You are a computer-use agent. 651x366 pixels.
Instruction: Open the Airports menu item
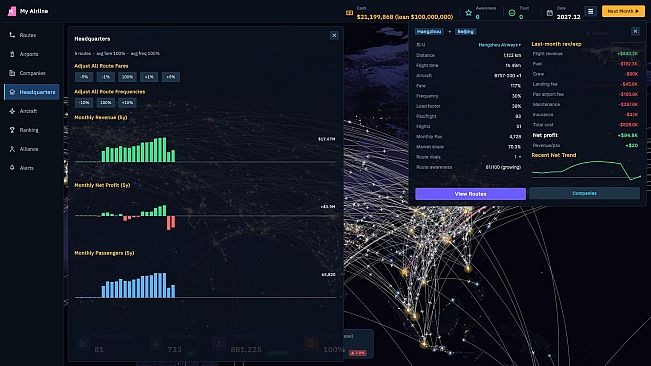(x=32, y=54)
